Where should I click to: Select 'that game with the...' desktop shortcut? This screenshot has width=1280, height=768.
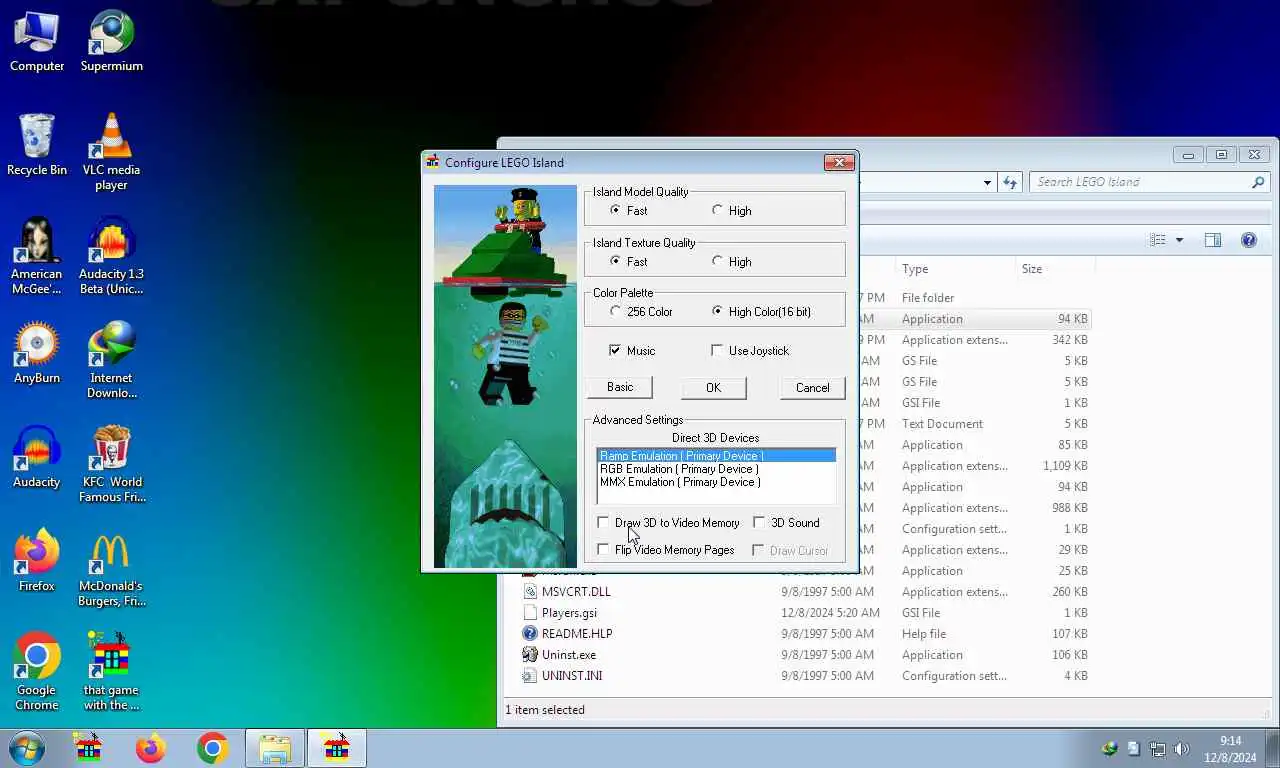pos(111,673)
